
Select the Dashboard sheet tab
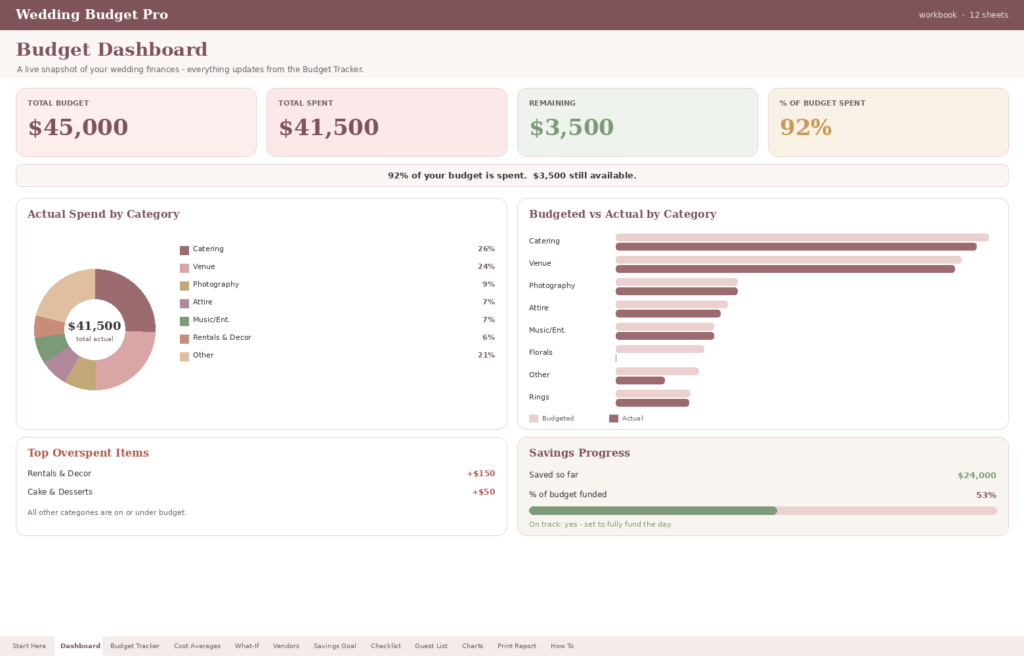pos(80,646)
